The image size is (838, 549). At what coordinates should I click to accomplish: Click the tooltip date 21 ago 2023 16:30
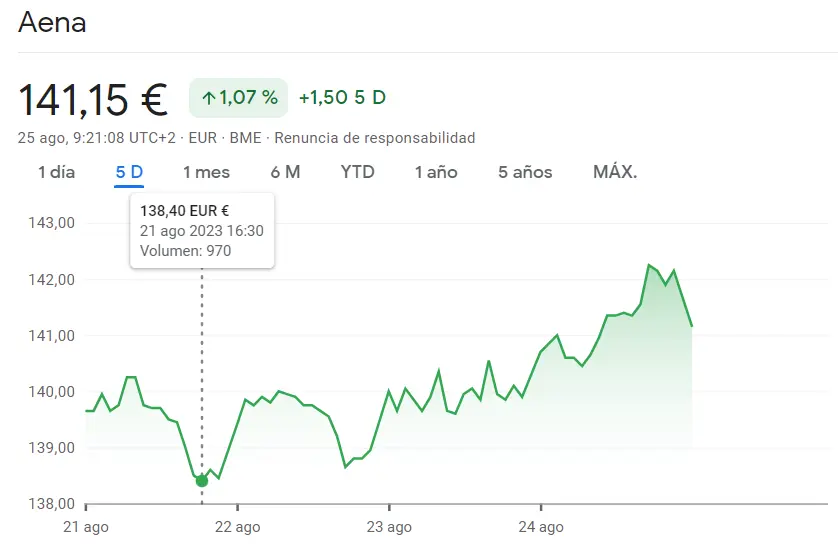202,231
